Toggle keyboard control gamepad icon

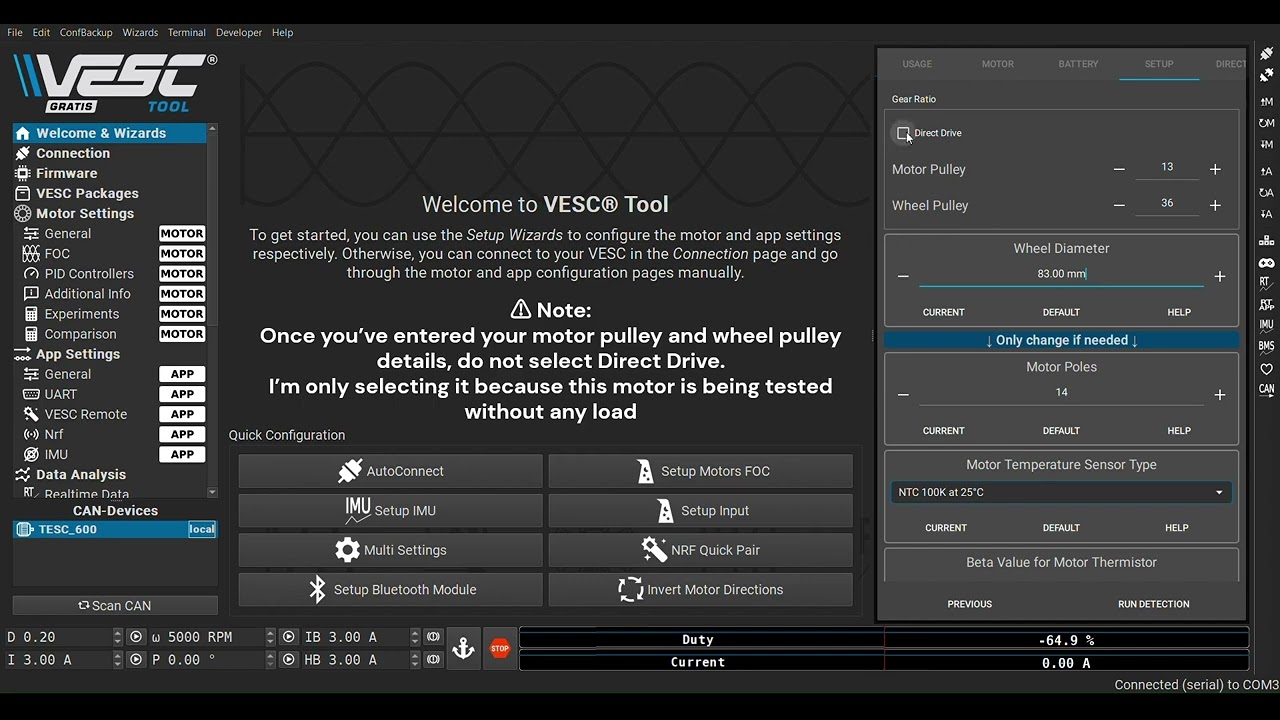pyautogui.click(x=1266, y=262)
